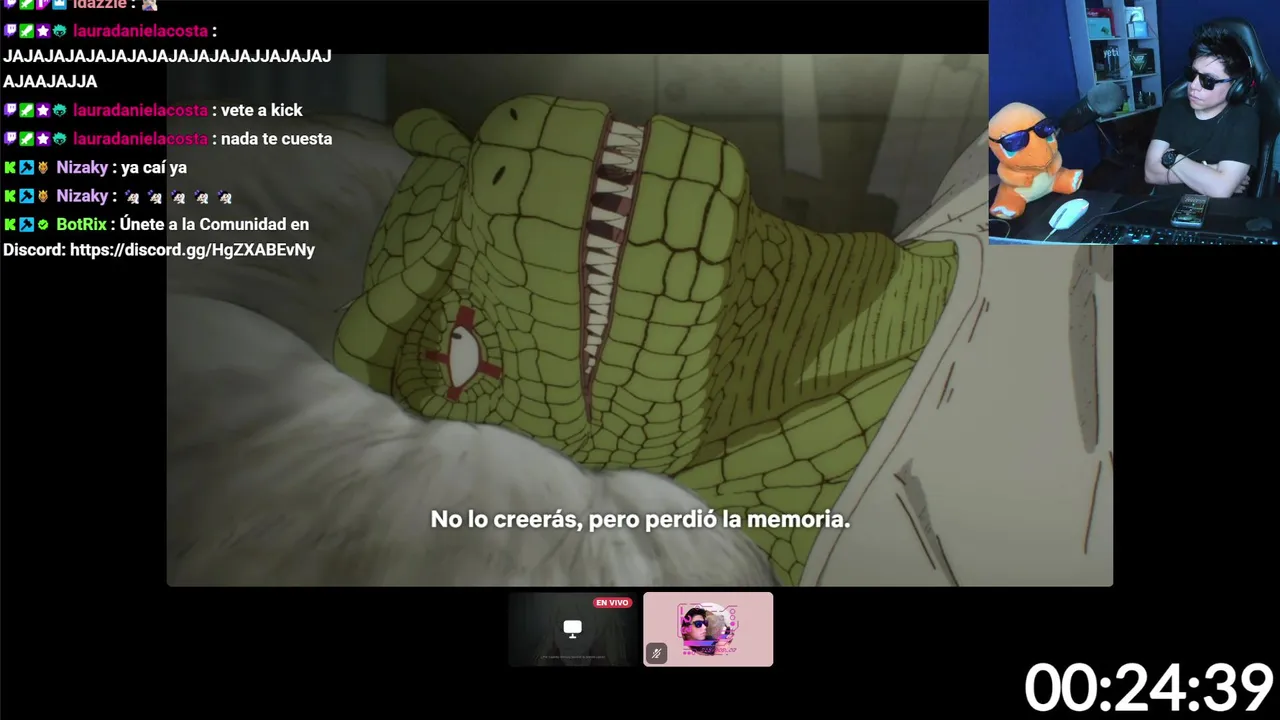
Task: Click the green verified check beside BotRix
Action: 43,225
